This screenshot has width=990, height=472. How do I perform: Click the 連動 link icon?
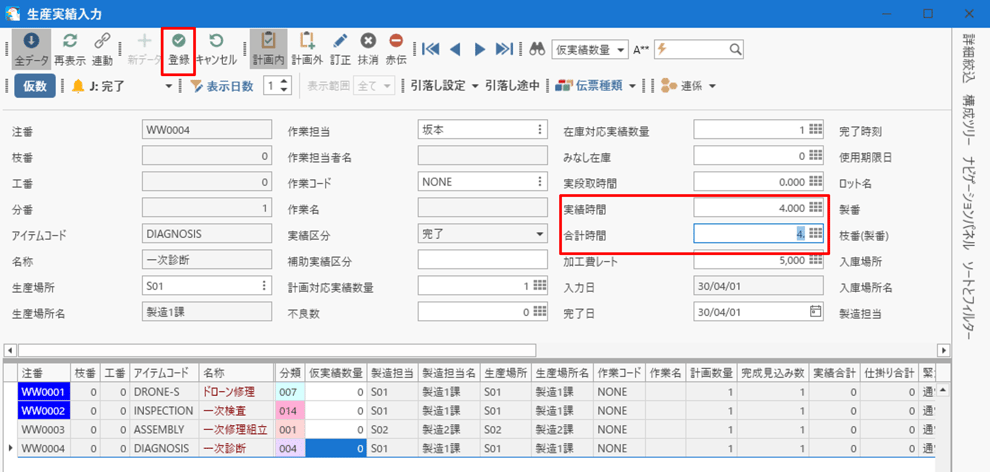[102, 48]
